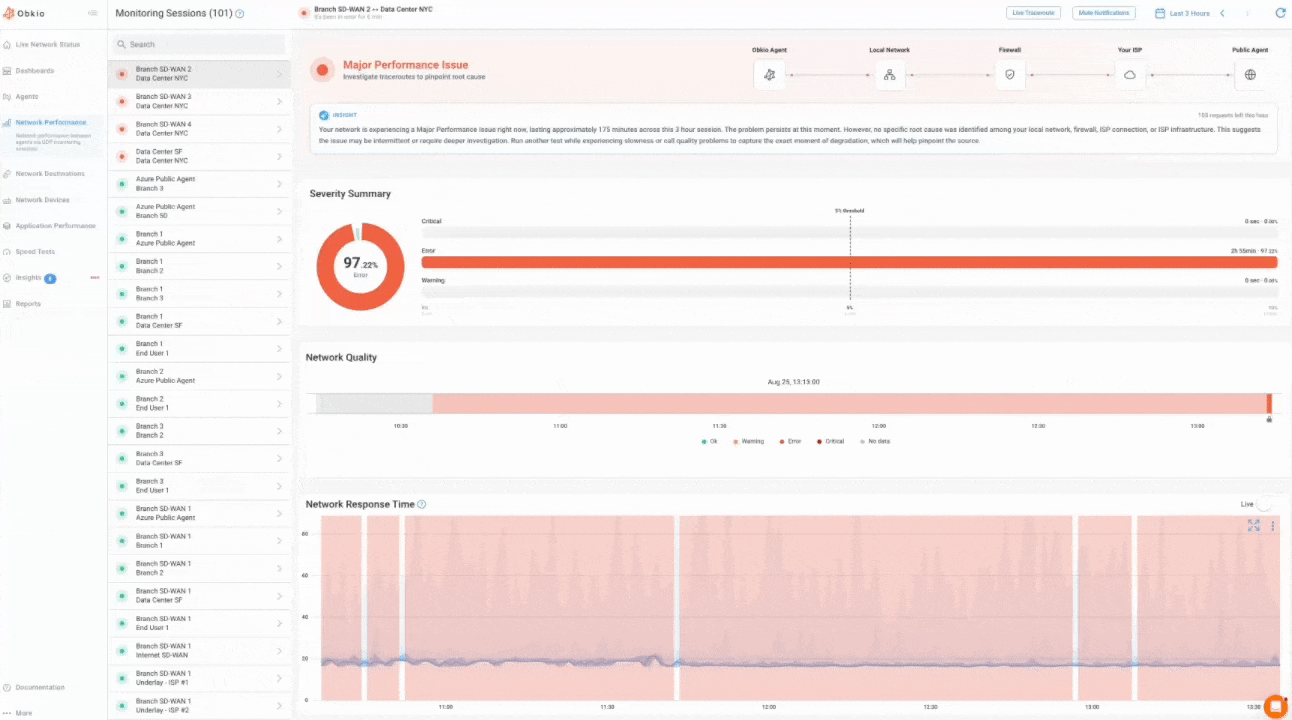Click the Insight badge icon

(324, 116)
